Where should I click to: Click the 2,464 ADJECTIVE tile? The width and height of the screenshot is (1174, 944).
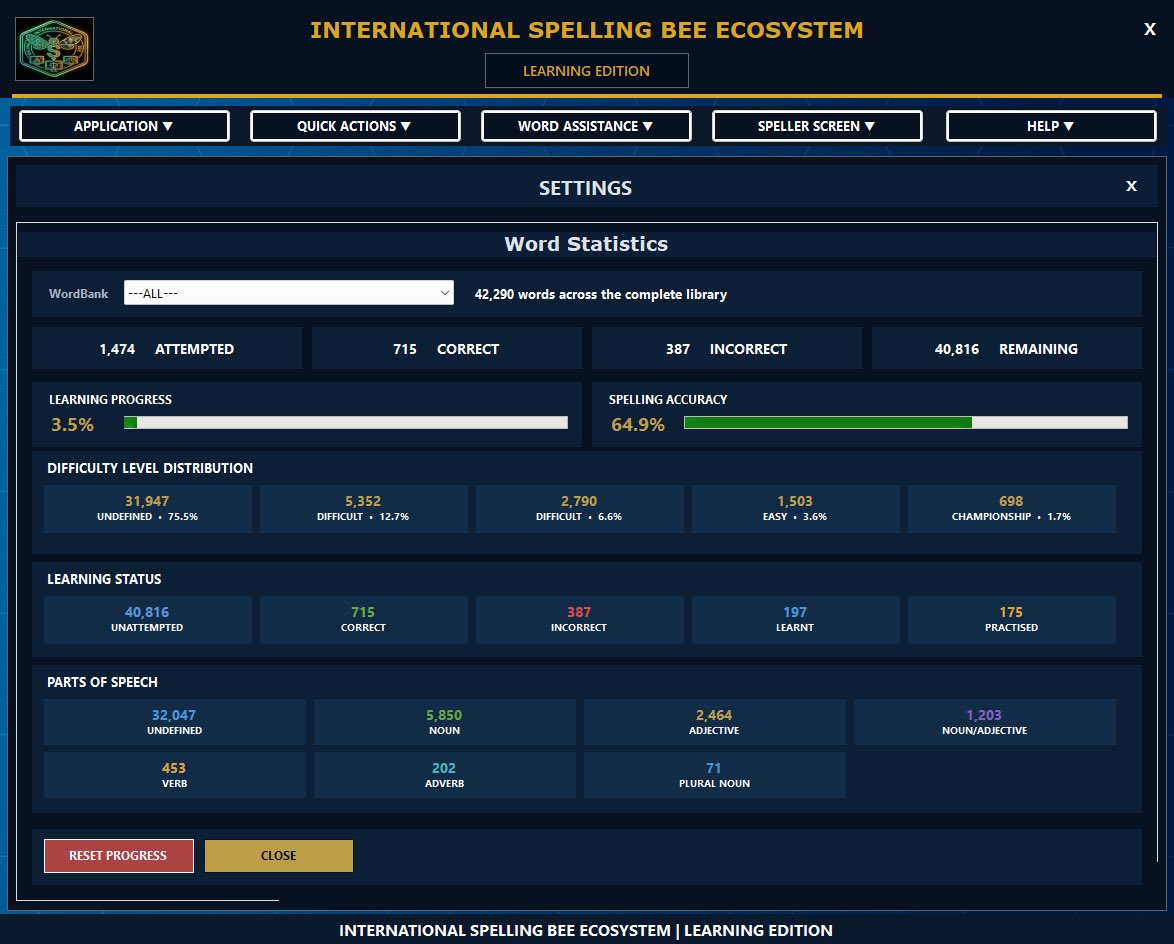click(x=714, y=722)
